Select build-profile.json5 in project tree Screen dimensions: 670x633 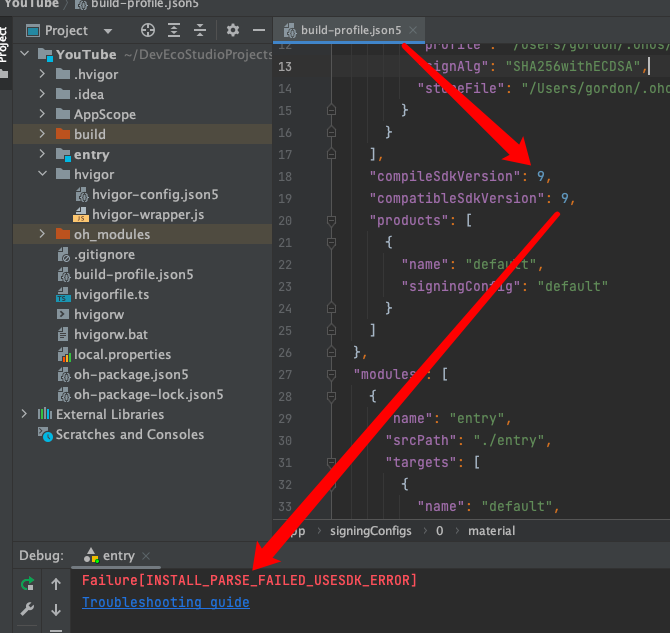[134, 274]
